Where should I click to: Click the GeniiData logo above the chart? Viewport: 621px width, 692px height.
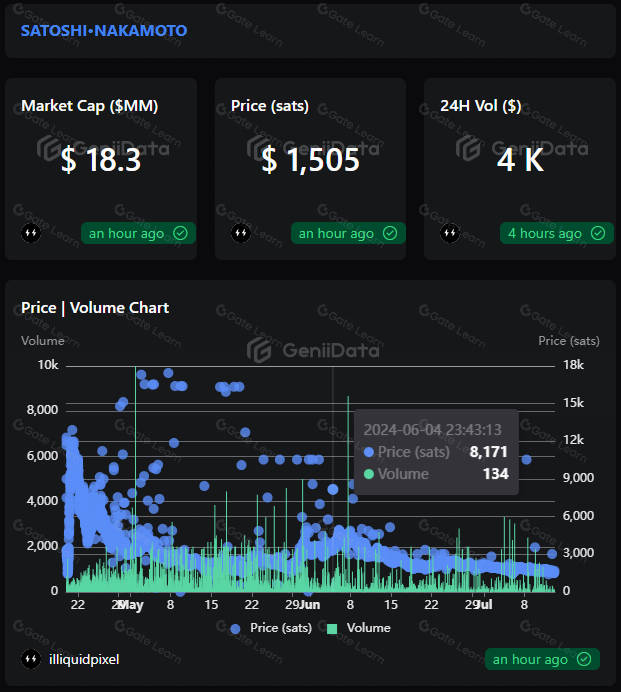point(313,350)
